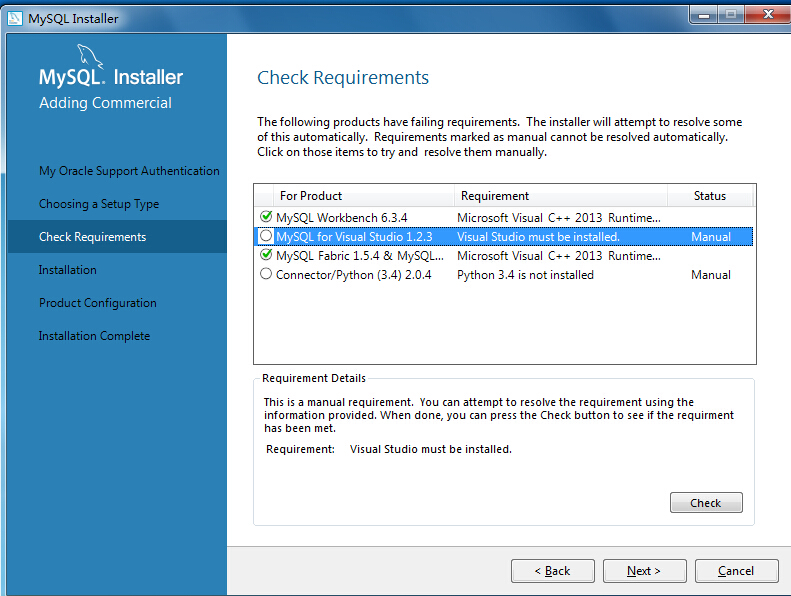Screen dimensions: 791x596
Task: Minimize the MySQL Installer window
Action: 704,15
